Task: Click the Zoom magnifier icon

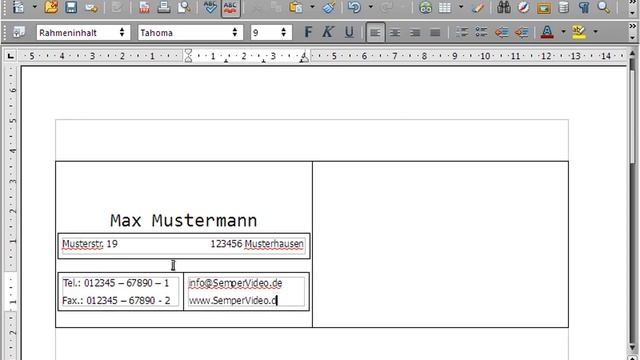Action: click(x=604, y=7)
